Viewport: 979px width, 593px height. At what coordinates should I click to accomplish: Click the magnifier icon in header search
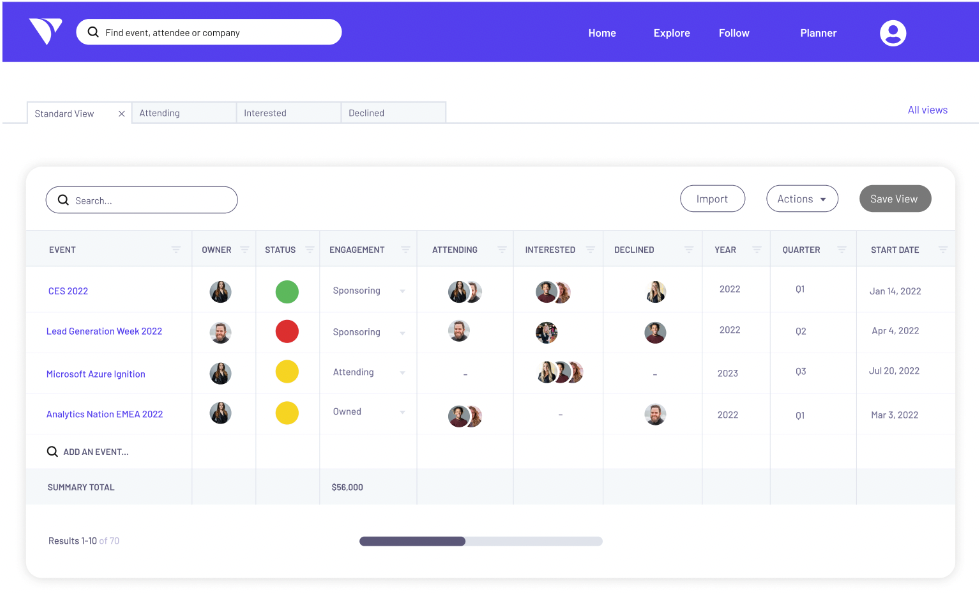93,32
